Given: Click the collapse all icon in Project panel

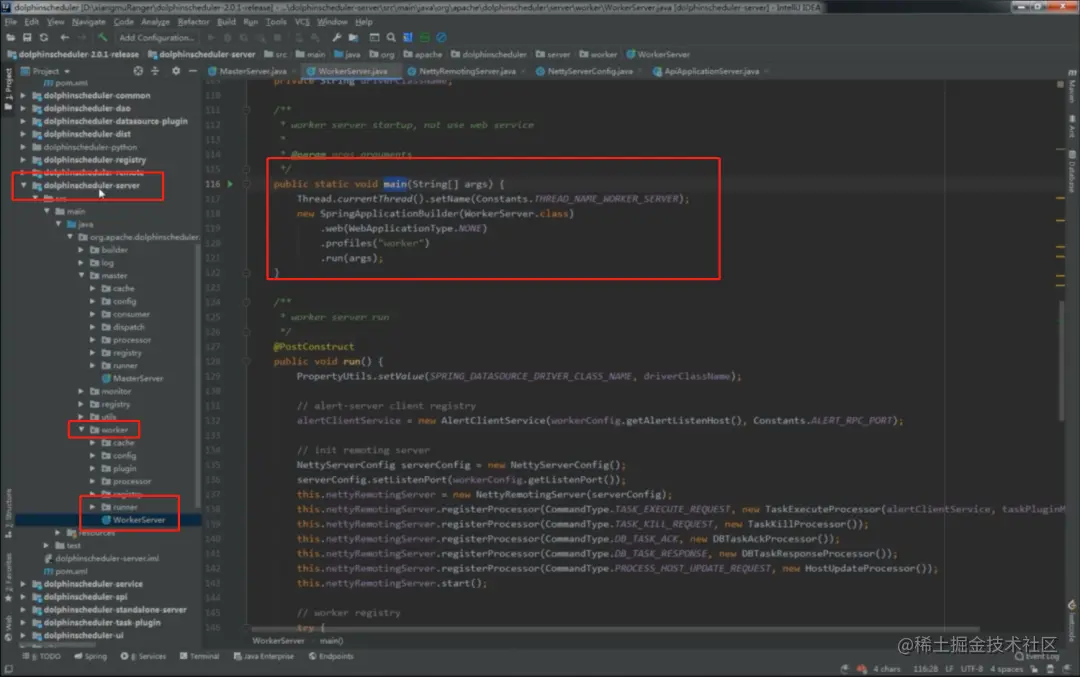Looking at the screenshot, I should coord(155,71).
